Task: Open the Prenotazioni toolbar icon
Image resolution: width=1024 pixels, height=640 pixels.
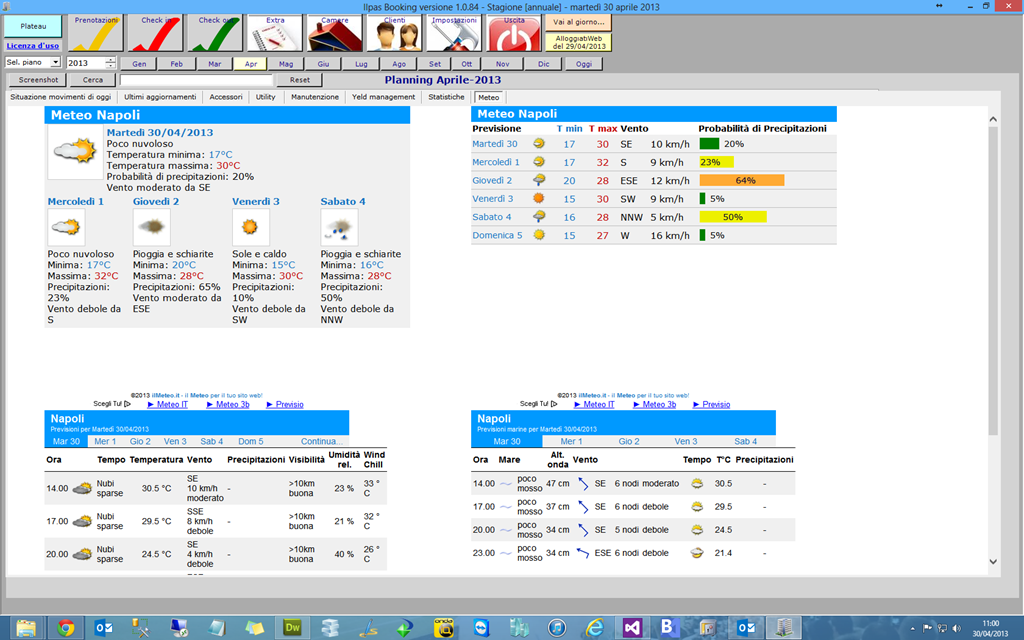Action: 96,33
